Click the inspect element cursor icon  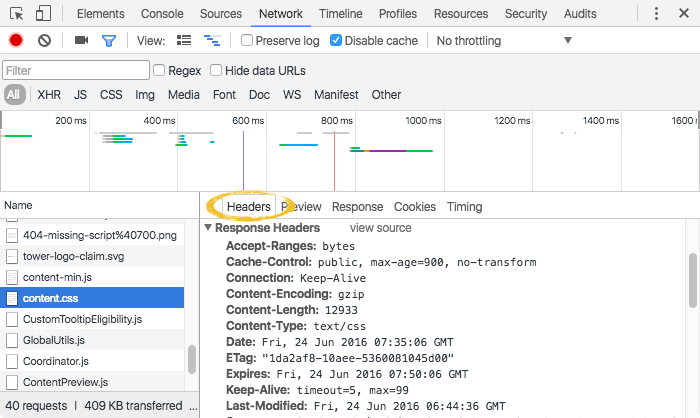tap(15, 14)
